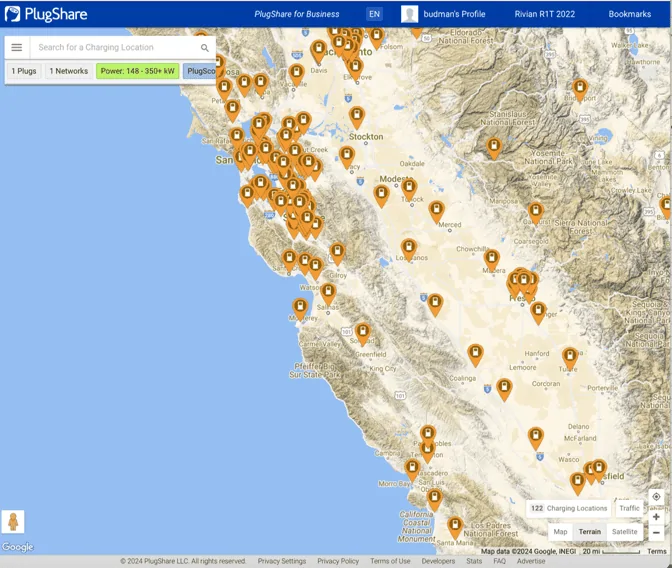This screenshot has height=568, width=672.
Task: Open Developers link
Action: 438,561
